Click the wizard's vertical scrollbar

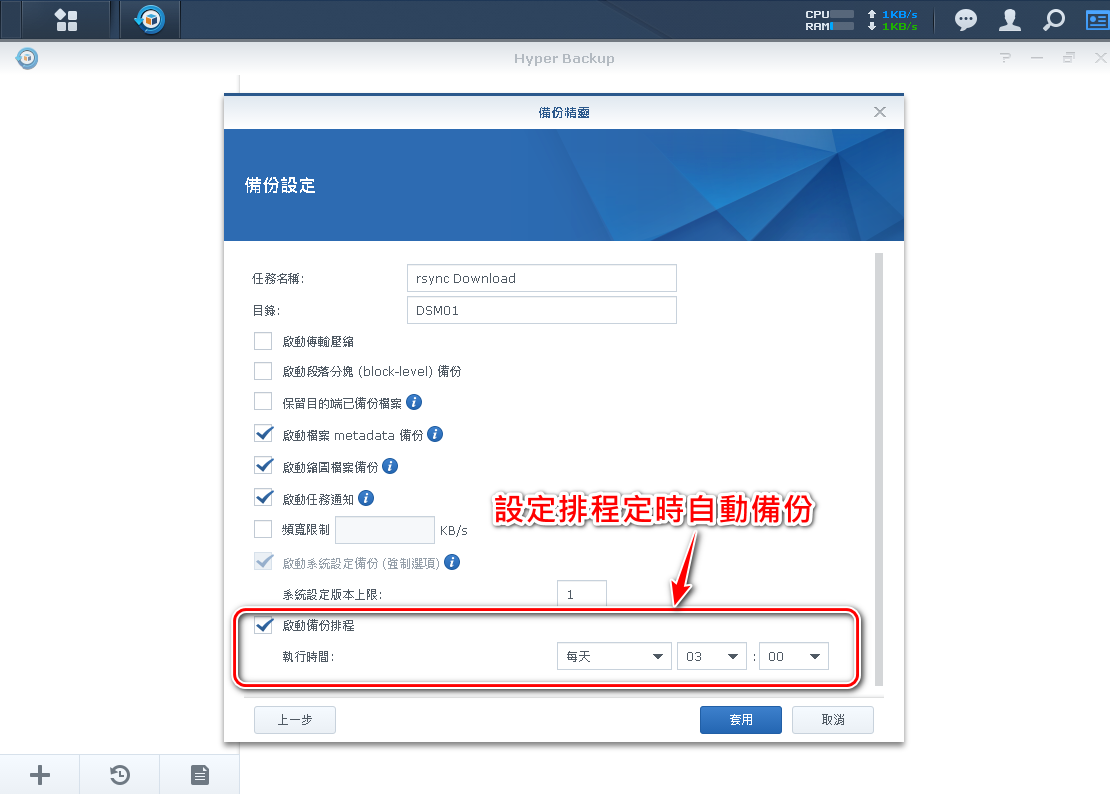(x=879, y=460)
